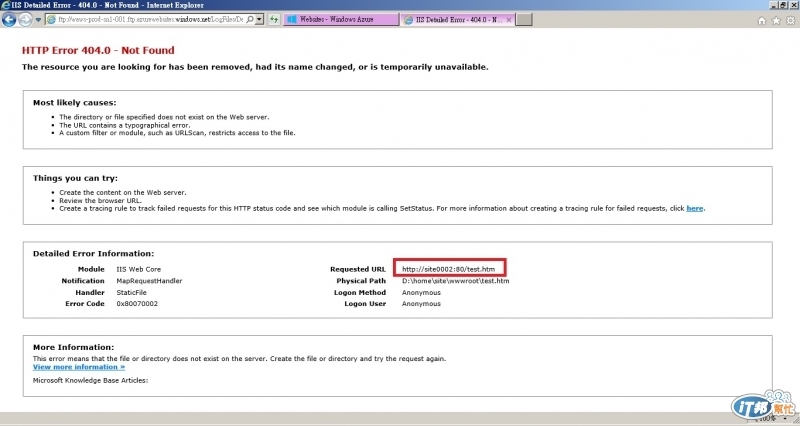Click the Logon User value Anonymous
800x426 pixels.
click(x=421, y=304)
